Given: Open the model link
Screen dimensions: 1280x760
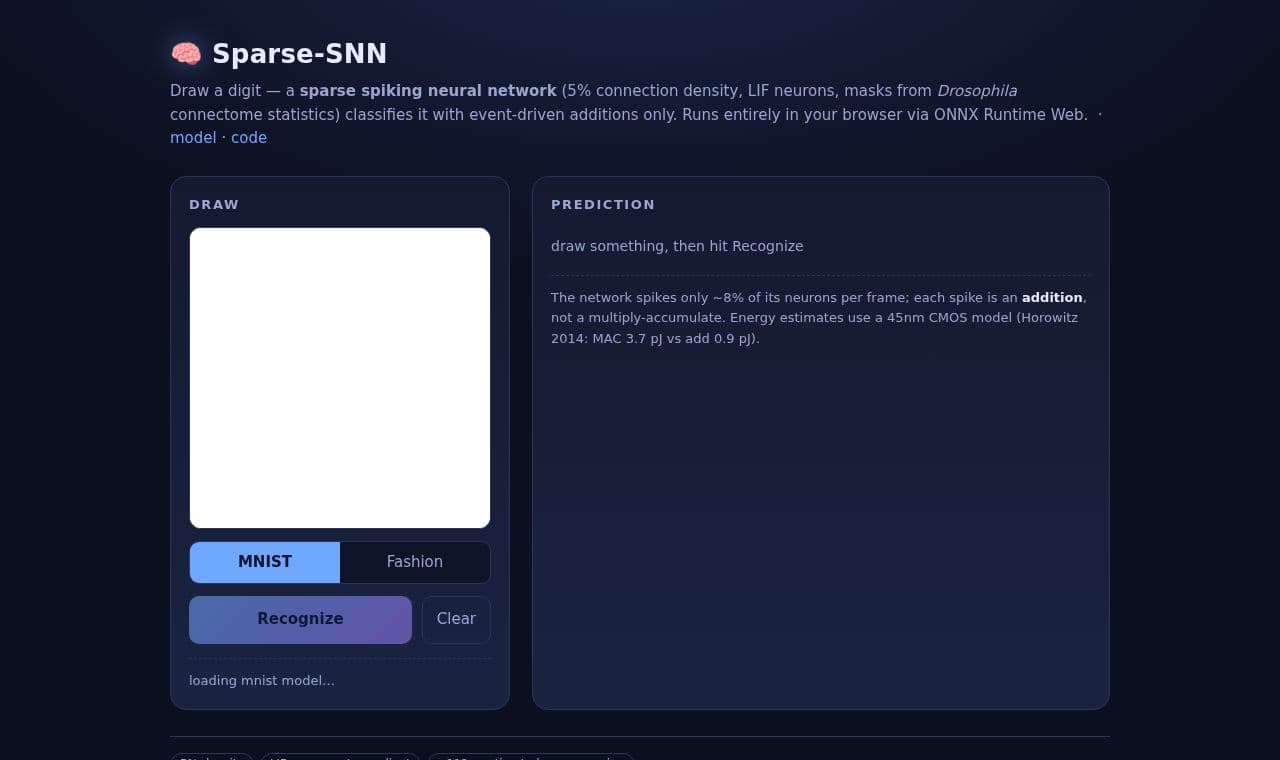Looking at the screenshot, I should [193, 138].
